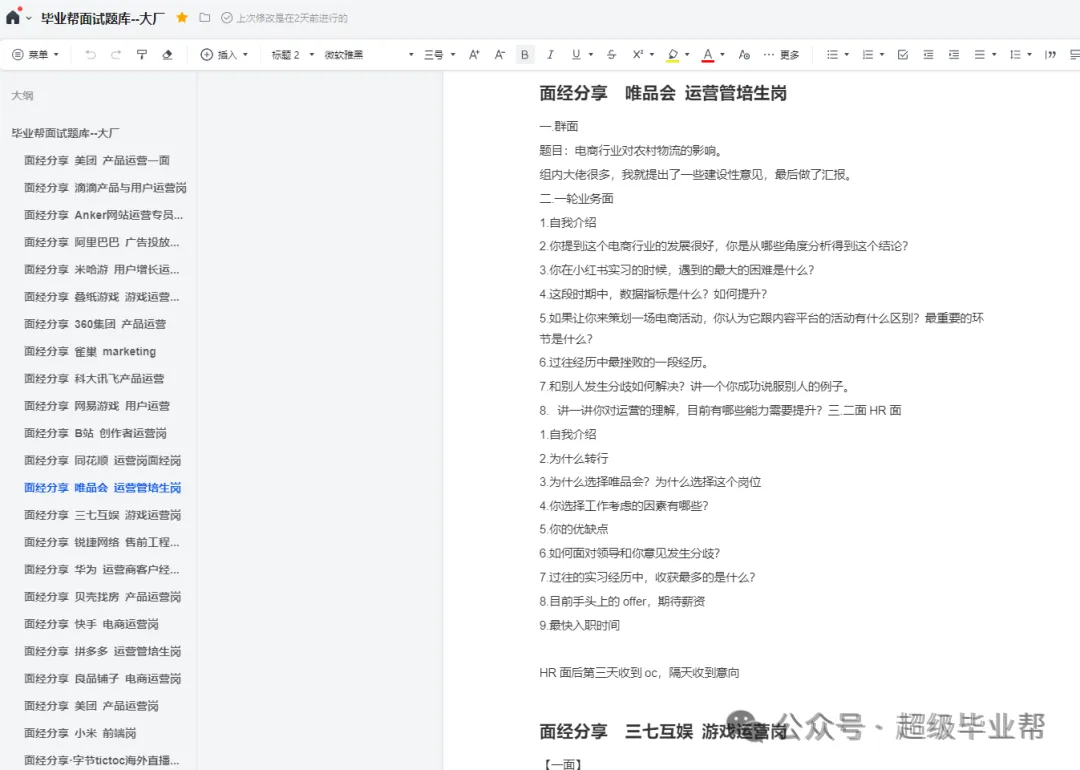Screen dimensions: 1080x770
Task: Insert a to-do checkbox list
Action: tap(903, 54)
